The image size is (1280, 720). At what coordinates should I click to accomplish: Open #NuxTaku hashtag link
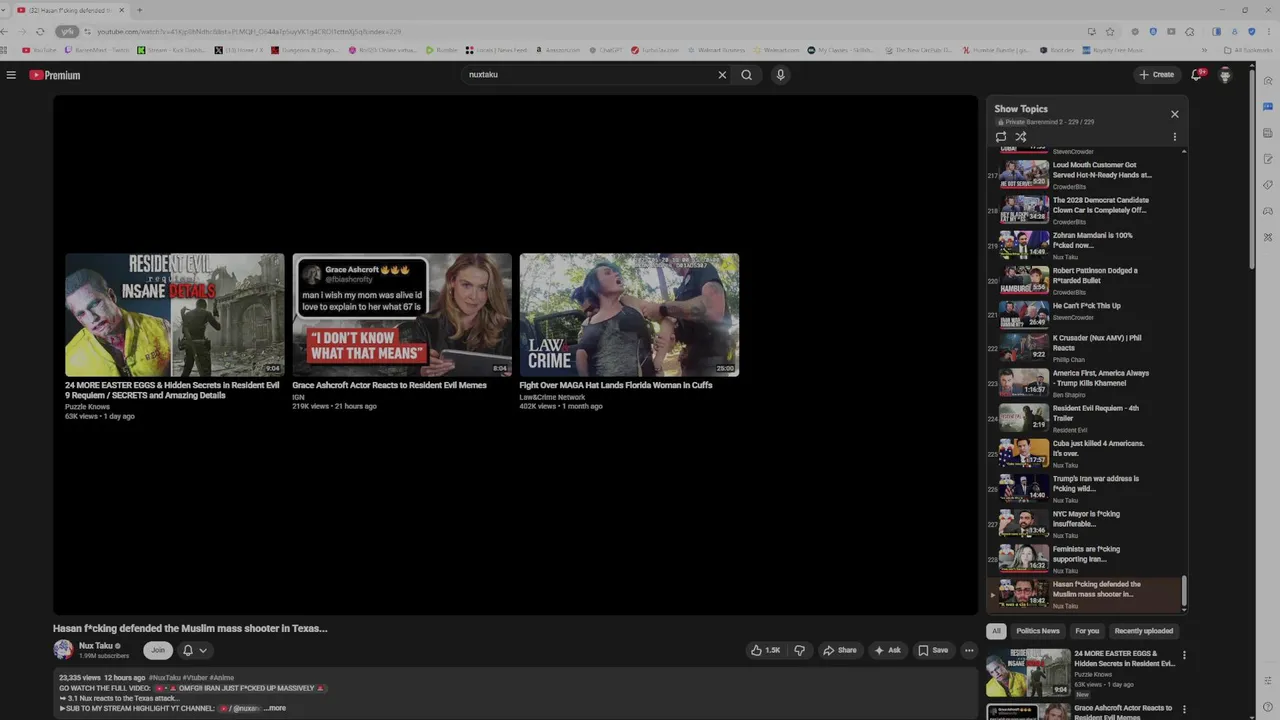coord(165,678)
